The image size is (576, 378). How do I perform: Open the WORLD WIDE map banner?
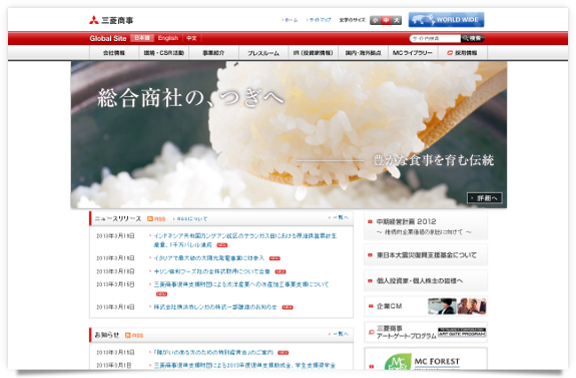coord(446,20)
